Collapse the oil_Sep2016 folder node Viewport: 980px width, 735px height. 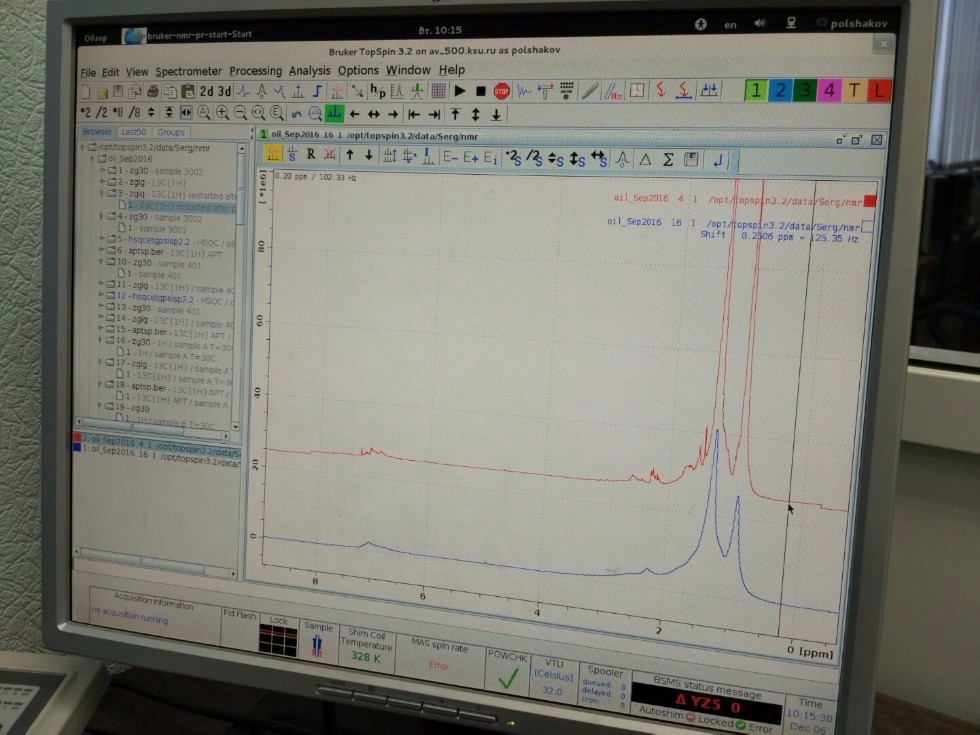pos(92,158)
